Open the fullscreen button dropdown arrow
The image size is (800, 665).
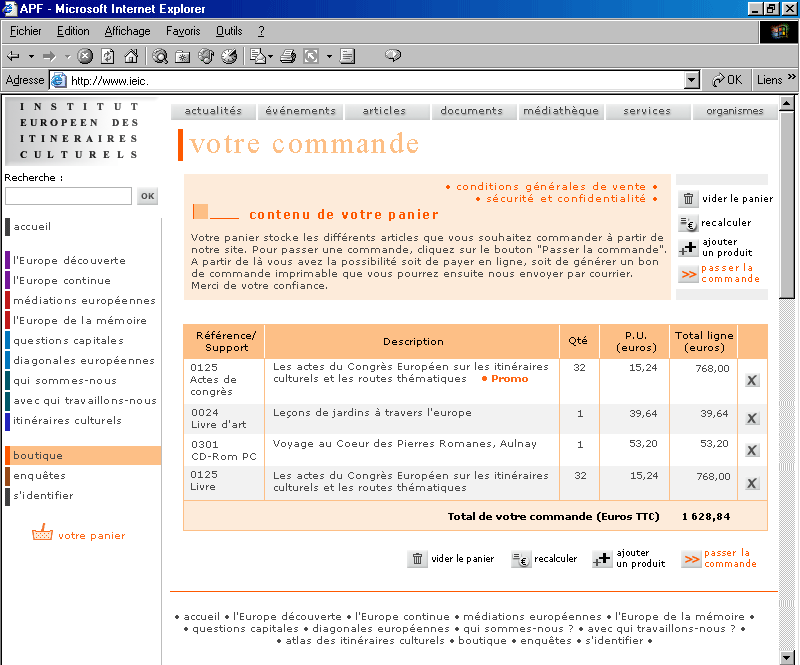[x=329, y=56]
